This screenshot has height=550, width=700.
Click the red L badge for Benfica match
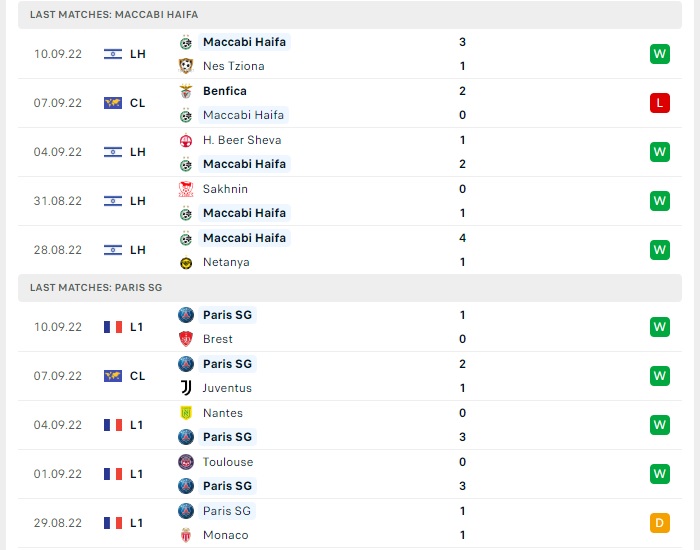[x=660, y=103]
